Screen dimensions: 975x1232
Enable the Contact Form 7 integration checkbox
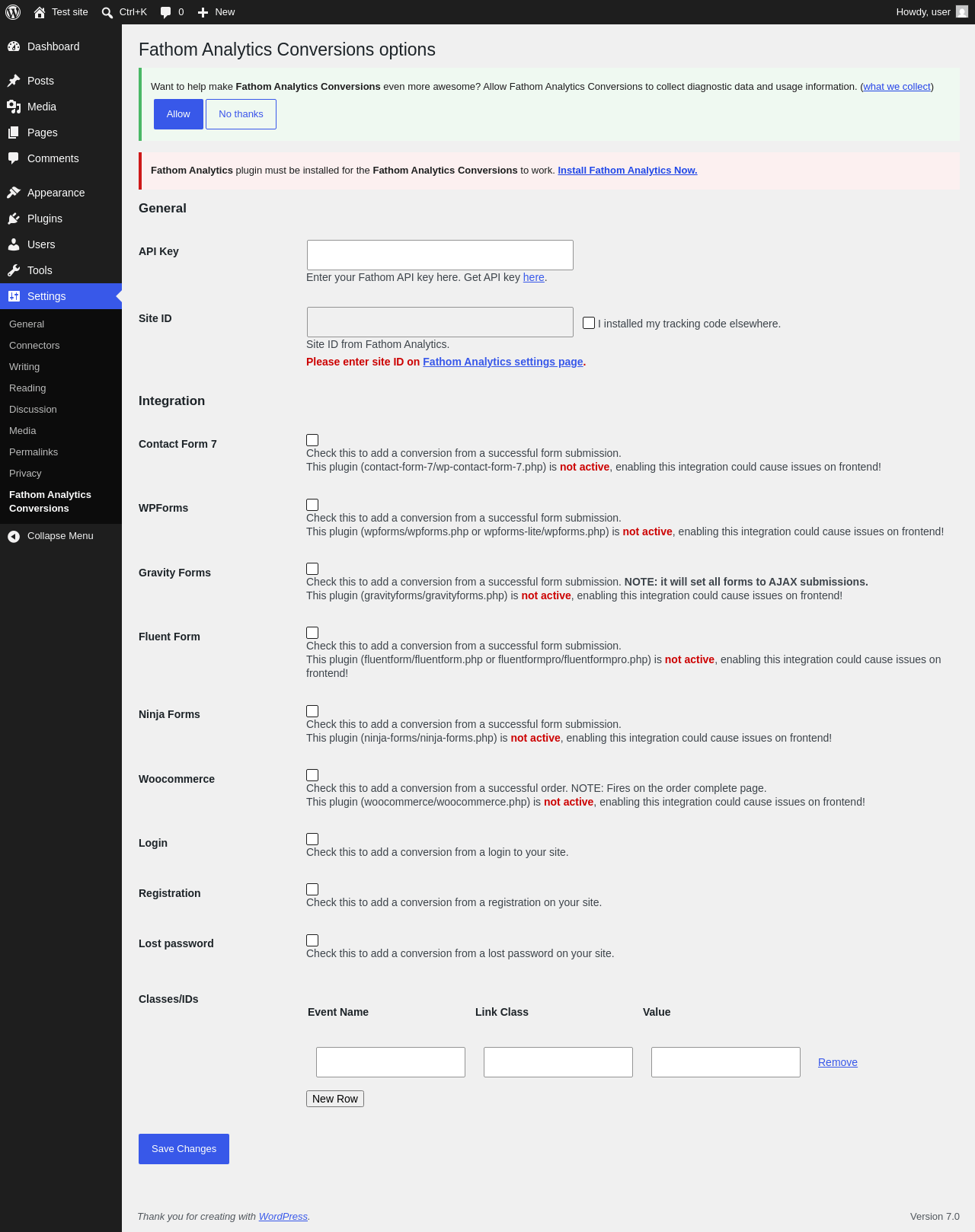point(312,440)
